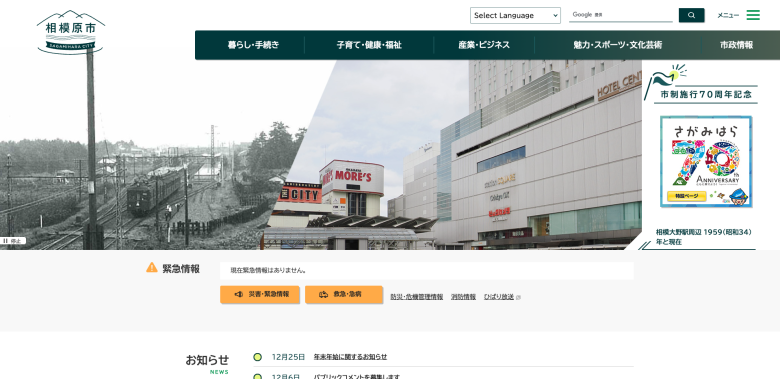
Task: Click the 緊急情報 heading text
Action: (181, 269)
